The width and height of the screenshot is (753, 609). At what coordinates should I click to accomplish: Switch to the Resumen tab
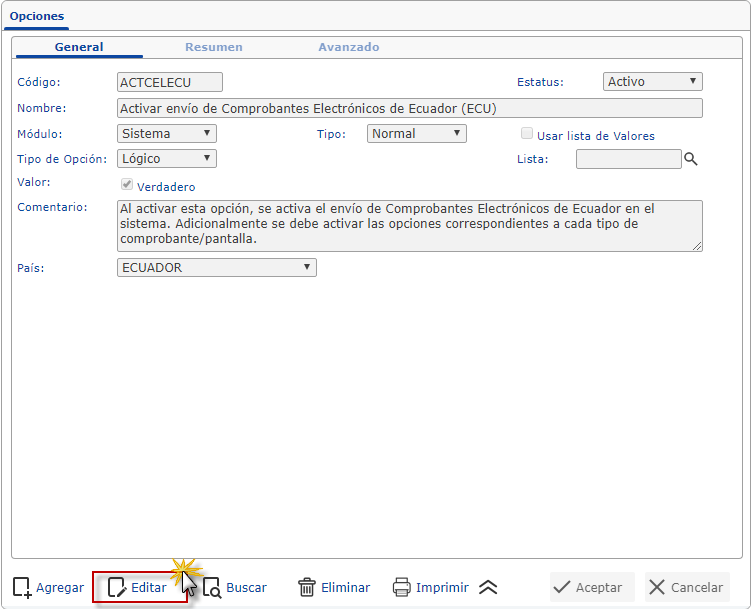[x=214, y=47]
